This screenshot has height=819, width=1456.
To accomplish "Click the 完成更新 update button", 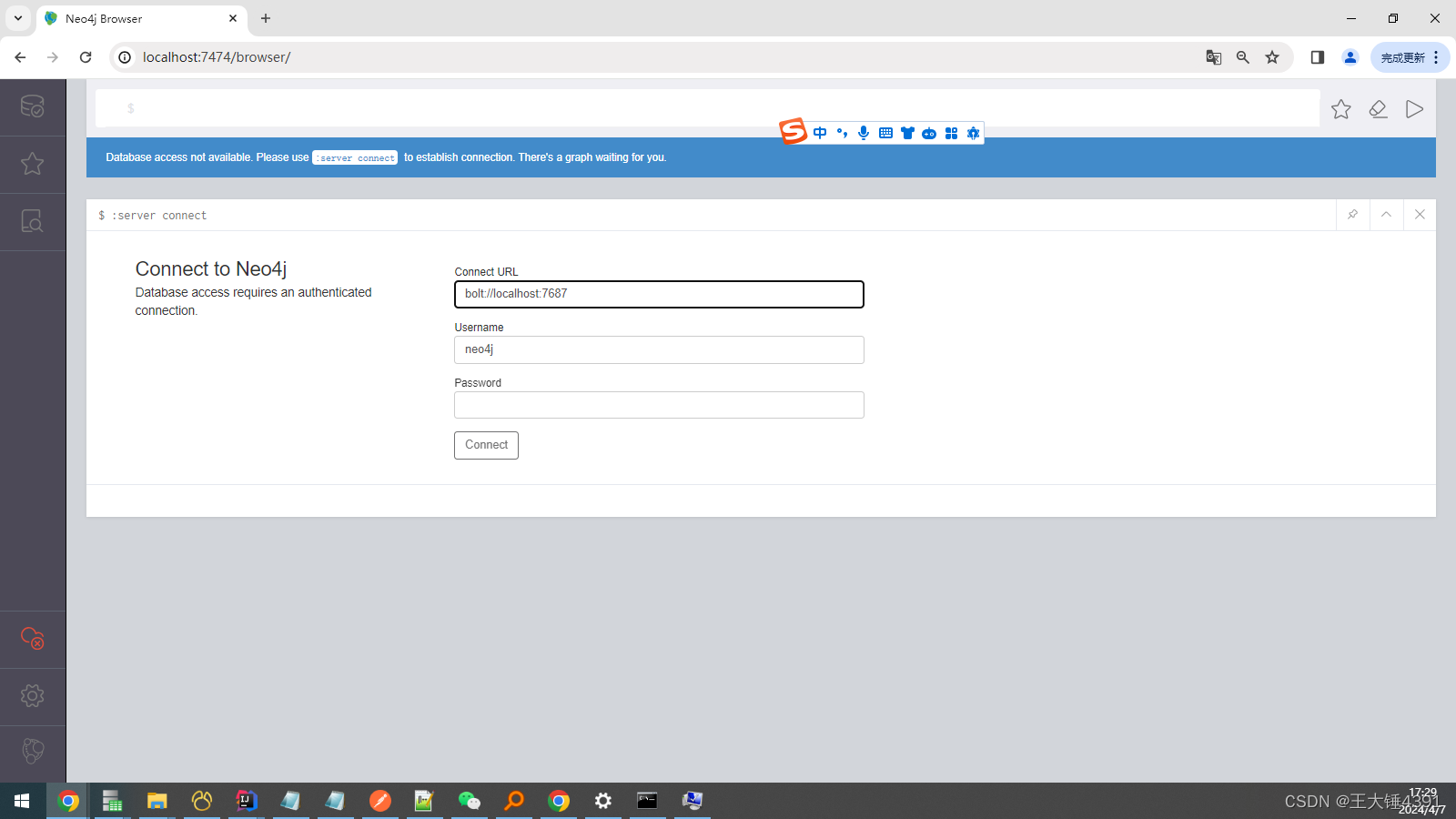I will tap(1403, 57).
